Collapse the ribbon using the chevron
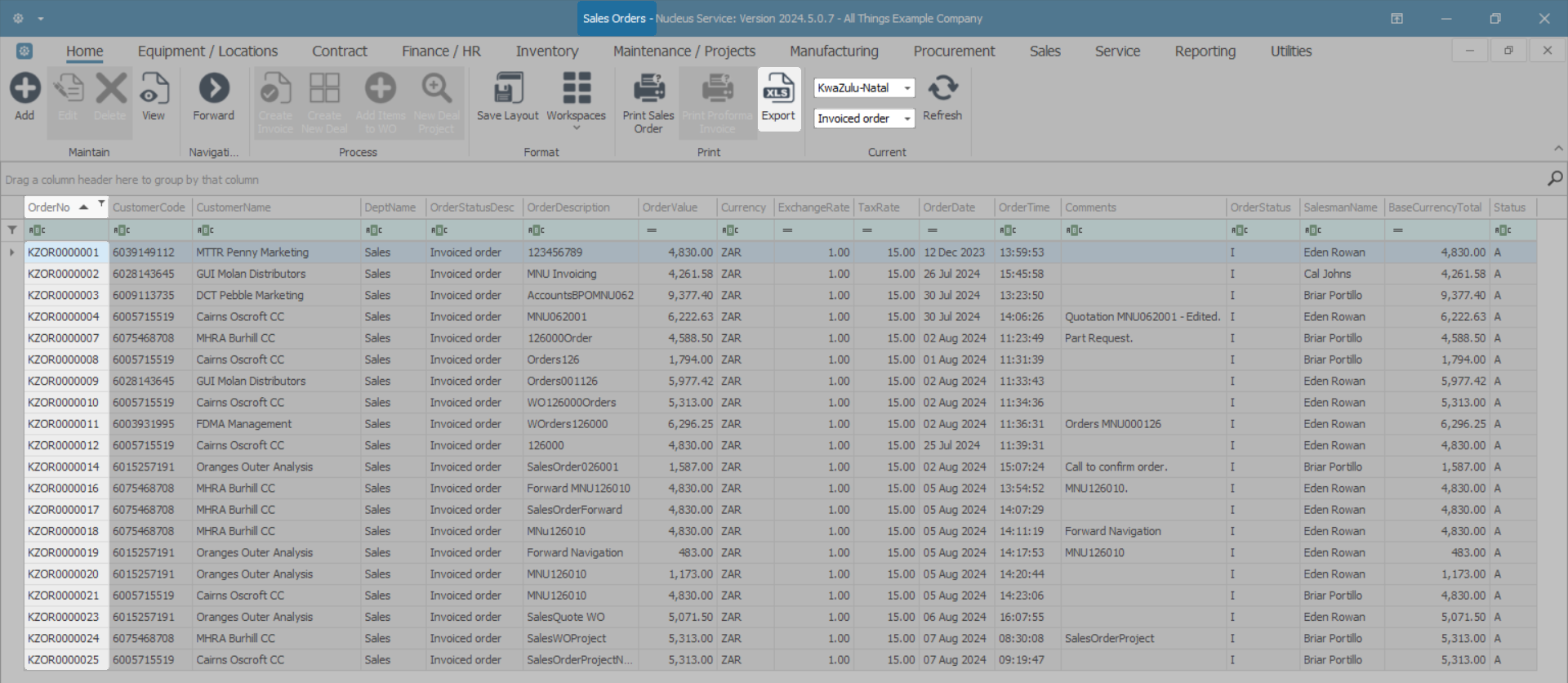This screenshot has height=683, width=1568. [1558, 149]
